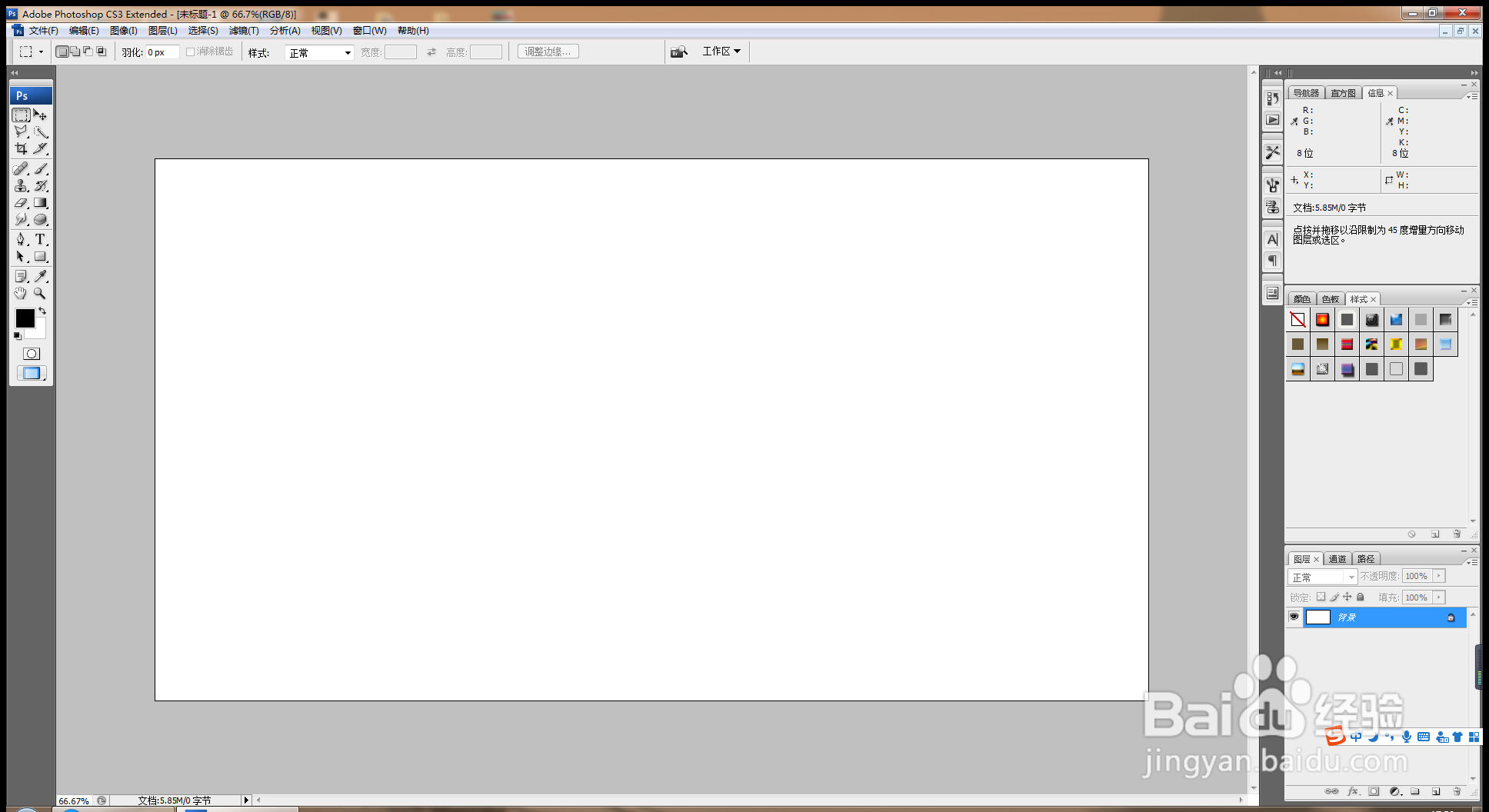Open layer blend mode dropdown 正常

pos(1323,577)
